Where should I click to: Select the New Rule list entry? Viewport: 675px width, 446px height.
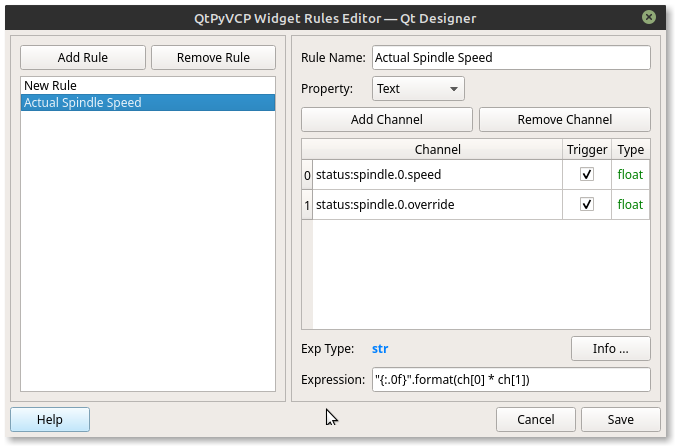(x=148, y=86)
